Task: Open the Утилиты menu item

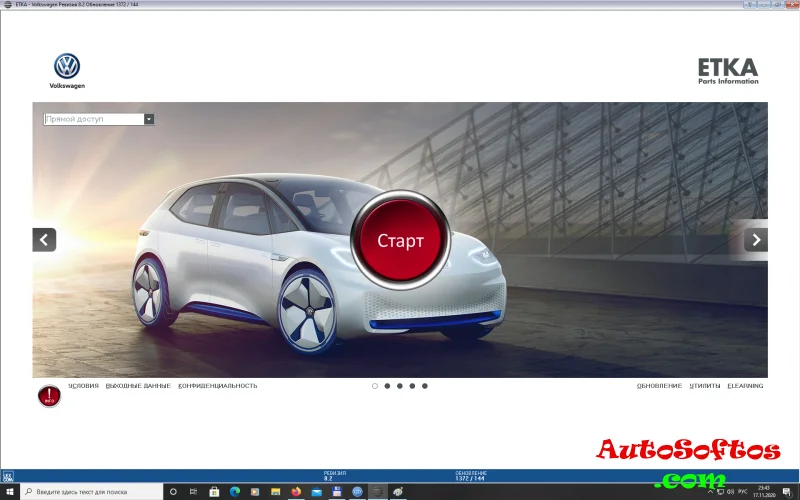Action: [704, 386]
